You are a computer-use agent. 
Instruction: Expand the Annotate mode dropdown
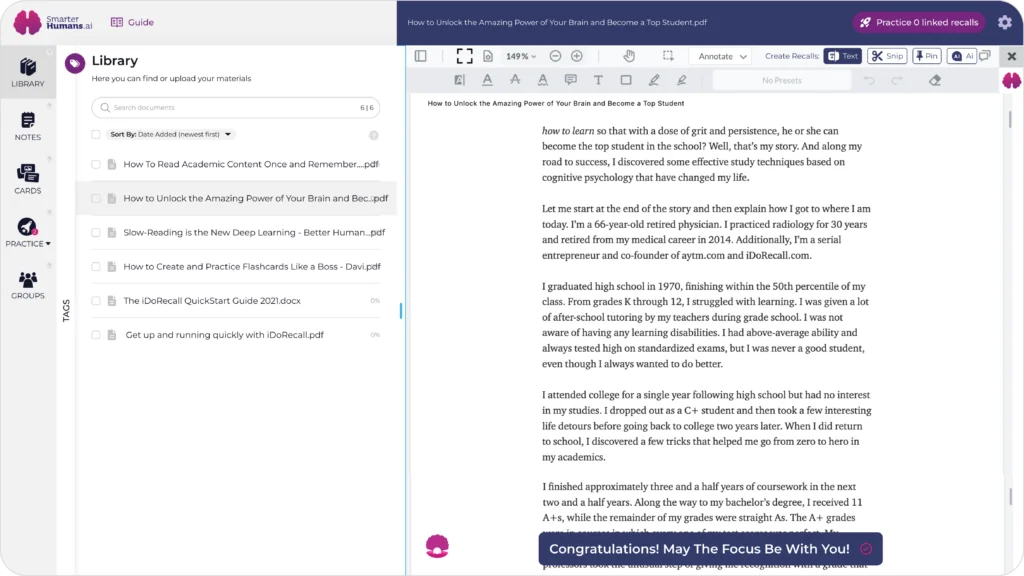tap(722, 56)
